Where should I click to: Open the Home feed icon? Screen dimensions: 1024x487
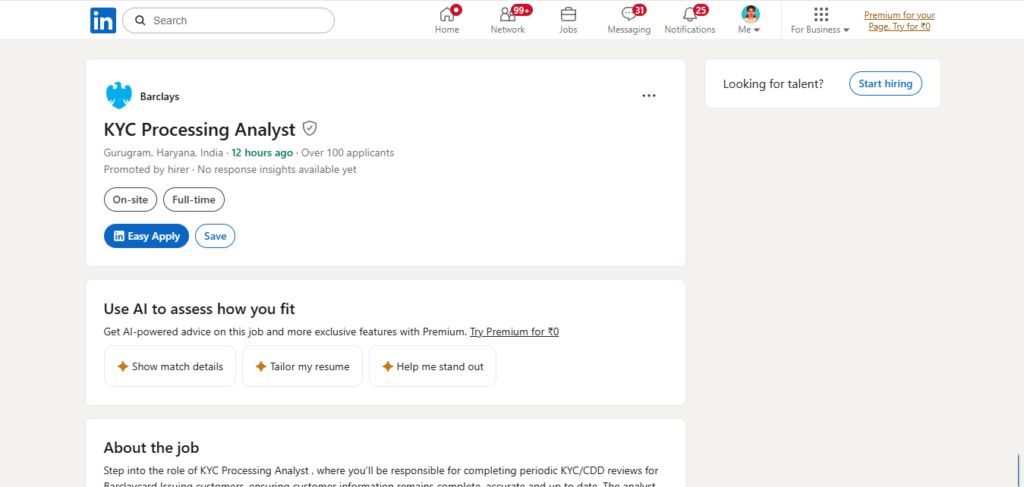(447, 14)
